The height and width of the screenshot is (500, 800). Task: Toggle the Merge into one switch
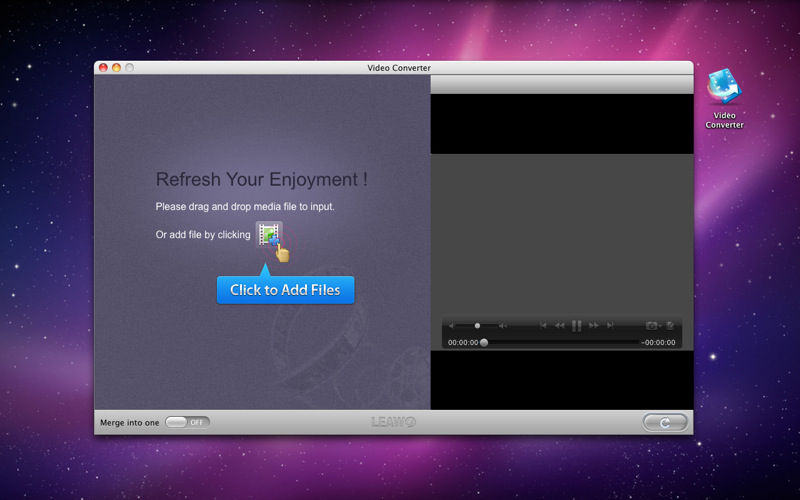click(x=187, y=422)
